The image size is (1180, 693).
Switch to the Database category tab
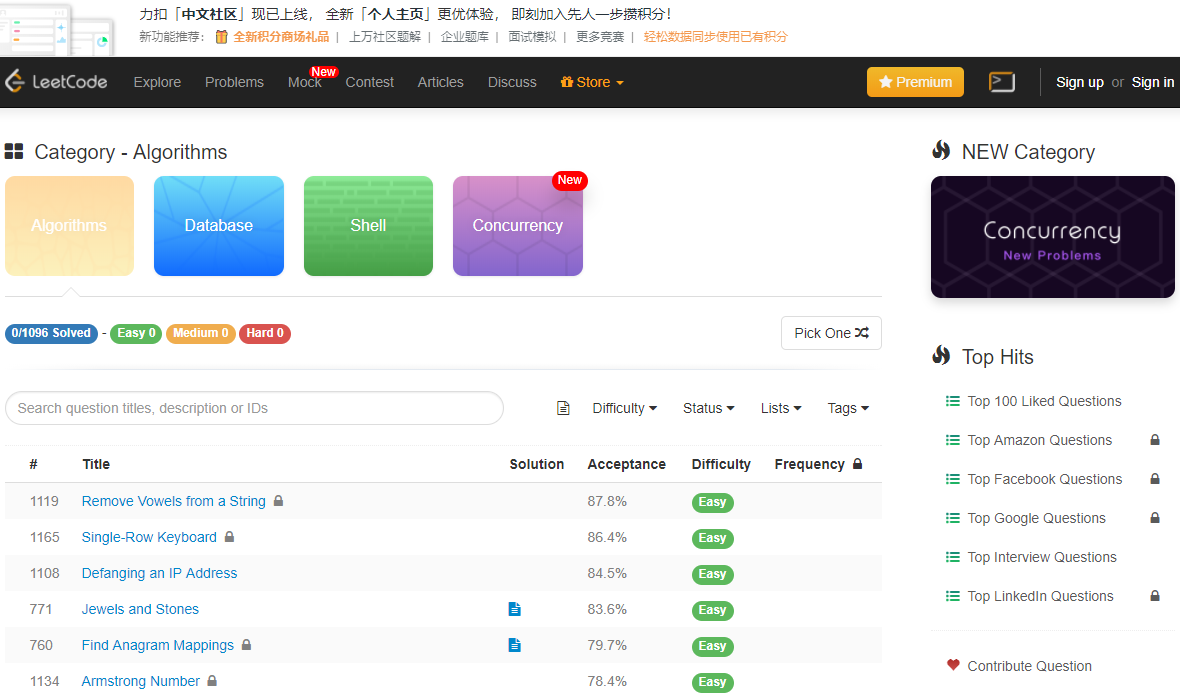point(218,226)
